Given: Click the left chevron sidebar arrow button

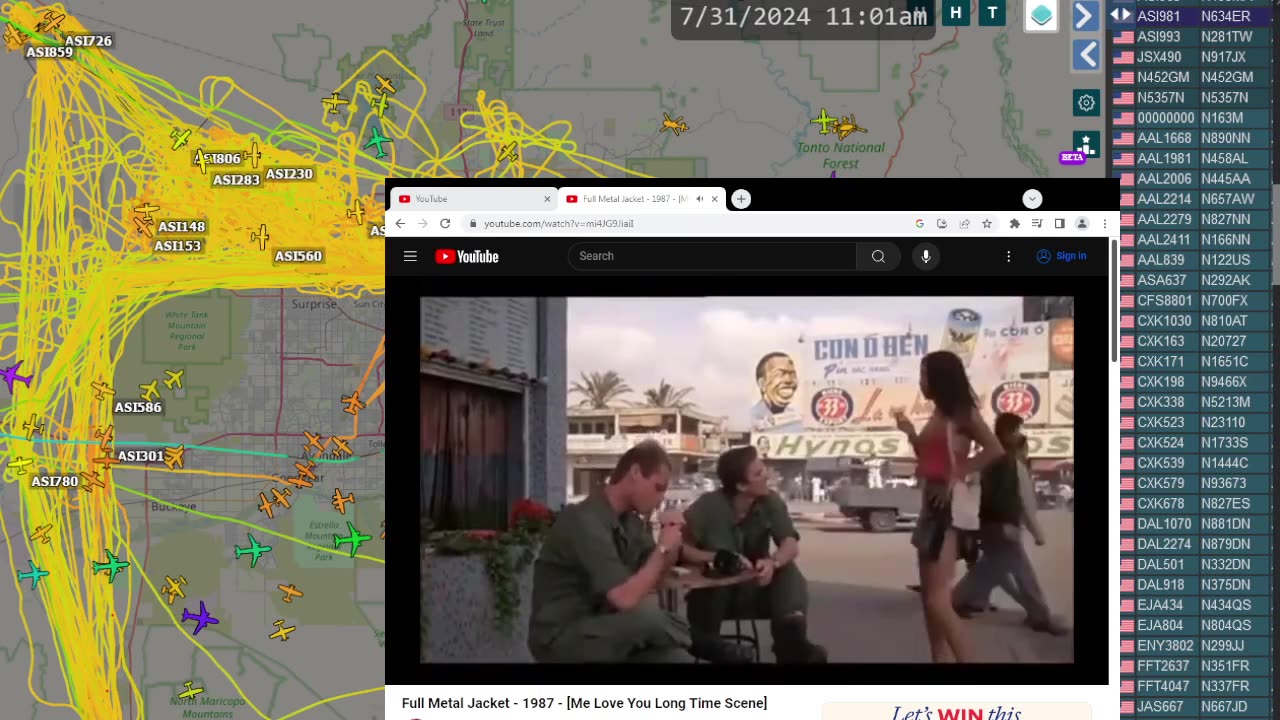Looking at the screenshot, I should point(1087,55).
